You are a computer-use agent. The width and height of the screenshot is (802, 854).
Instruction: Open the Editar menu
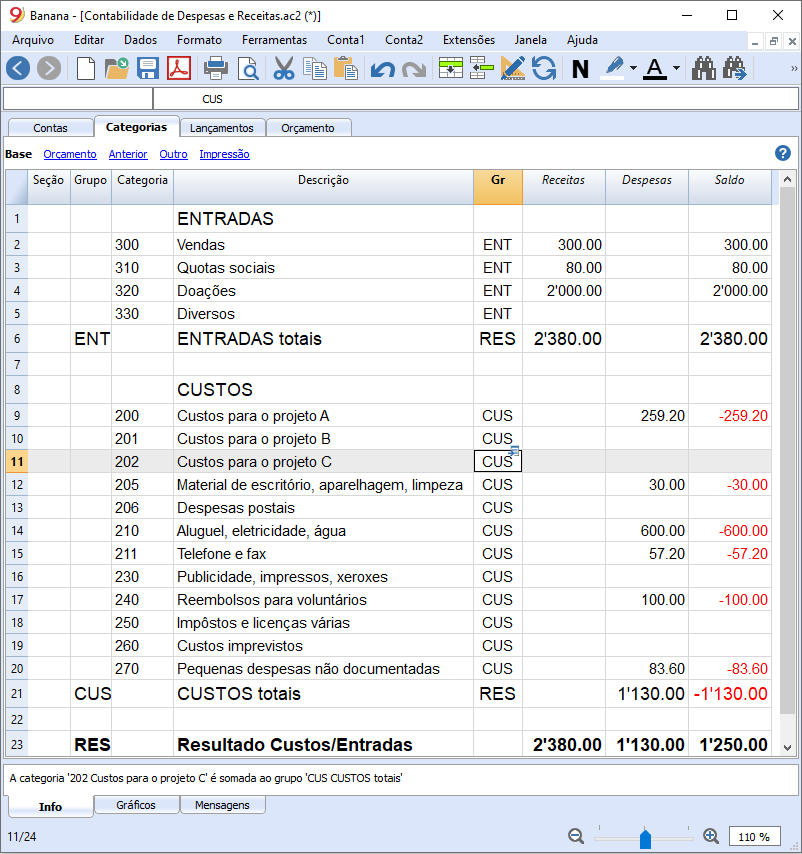(x=89, y=40)
